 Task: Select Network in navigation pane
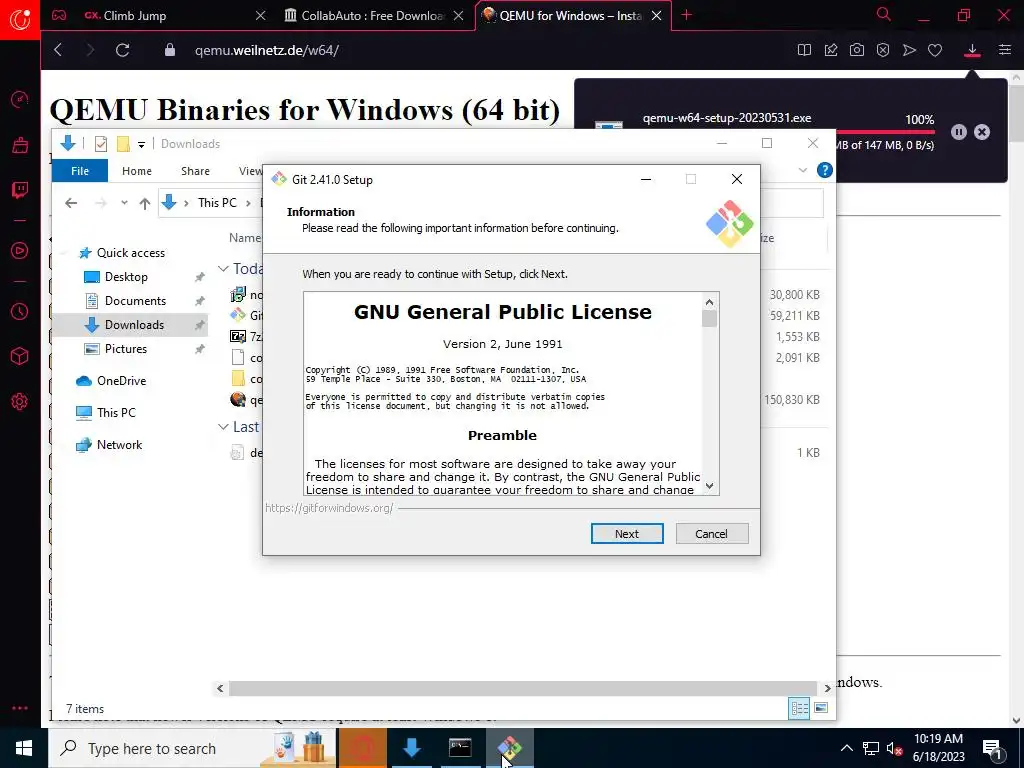point(120,445)
